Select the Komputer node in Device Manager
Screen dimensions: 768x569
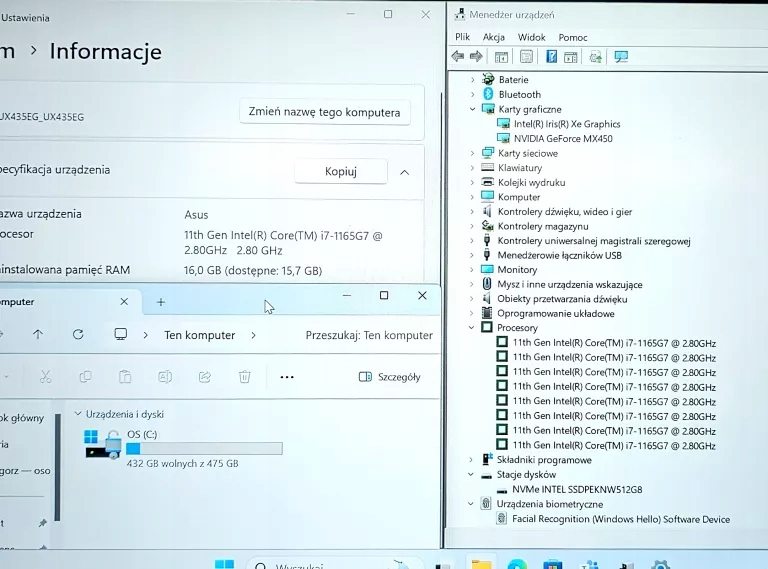(519, 197)
